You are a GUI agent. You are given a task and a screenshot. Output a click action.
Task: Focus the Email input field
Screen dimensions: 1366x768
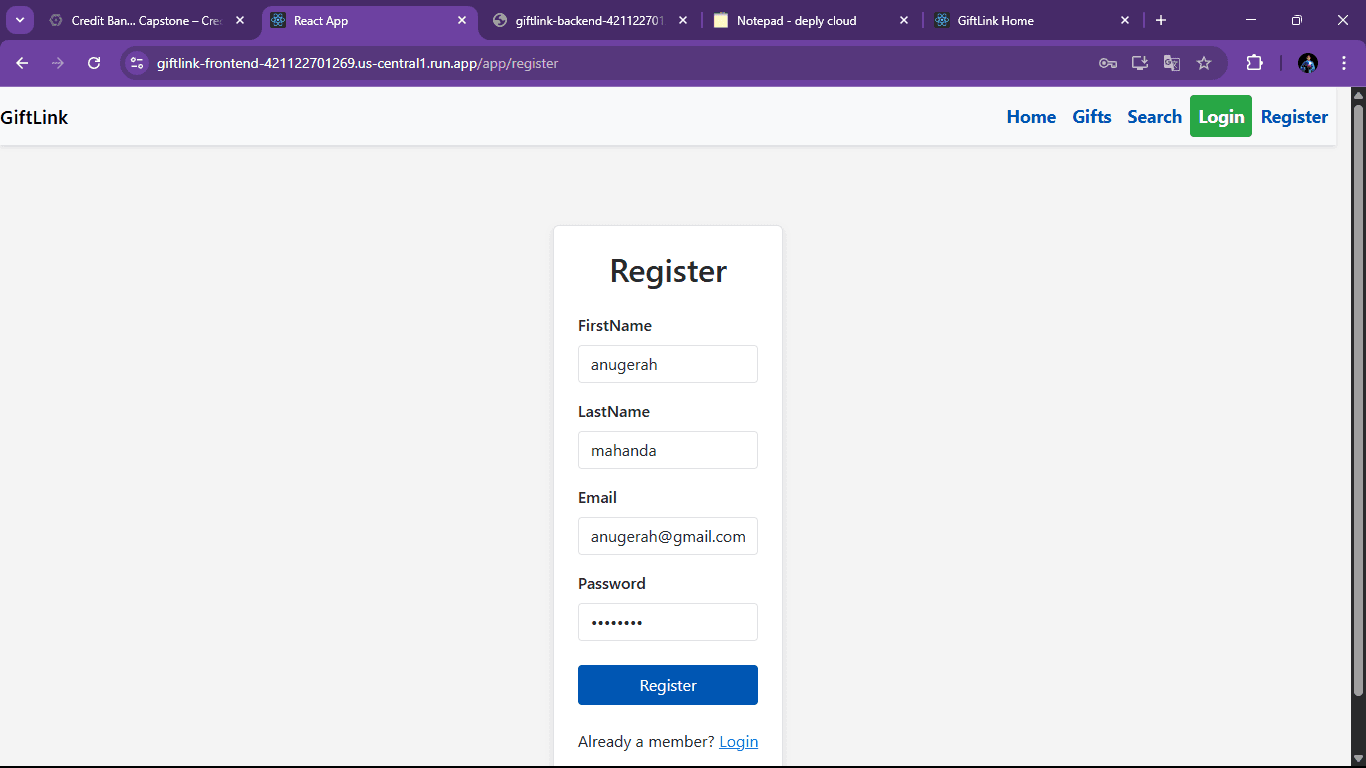click(x=667, y=536)
